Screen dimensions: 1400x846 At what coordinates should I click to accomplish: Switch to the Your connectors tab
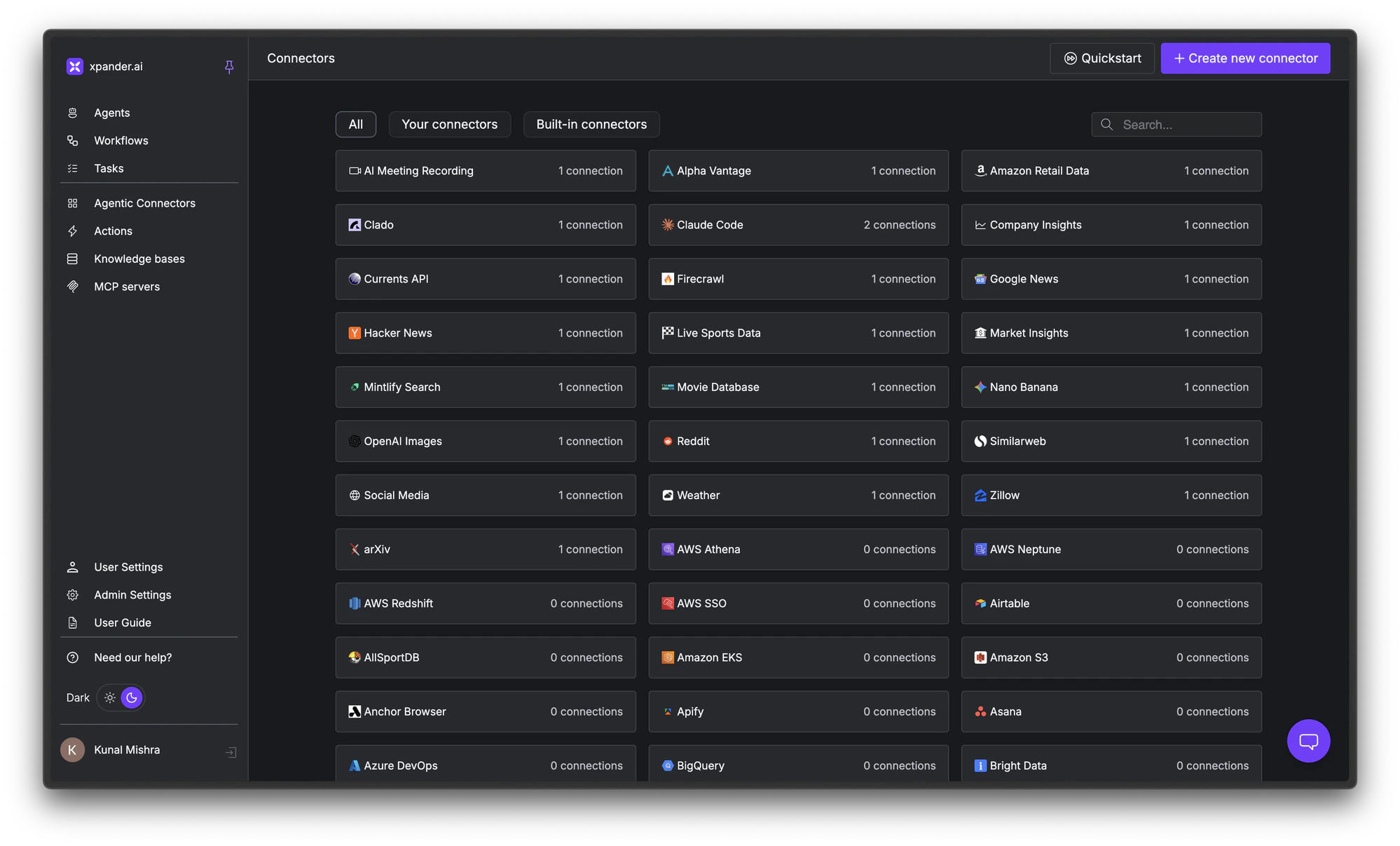449,124
